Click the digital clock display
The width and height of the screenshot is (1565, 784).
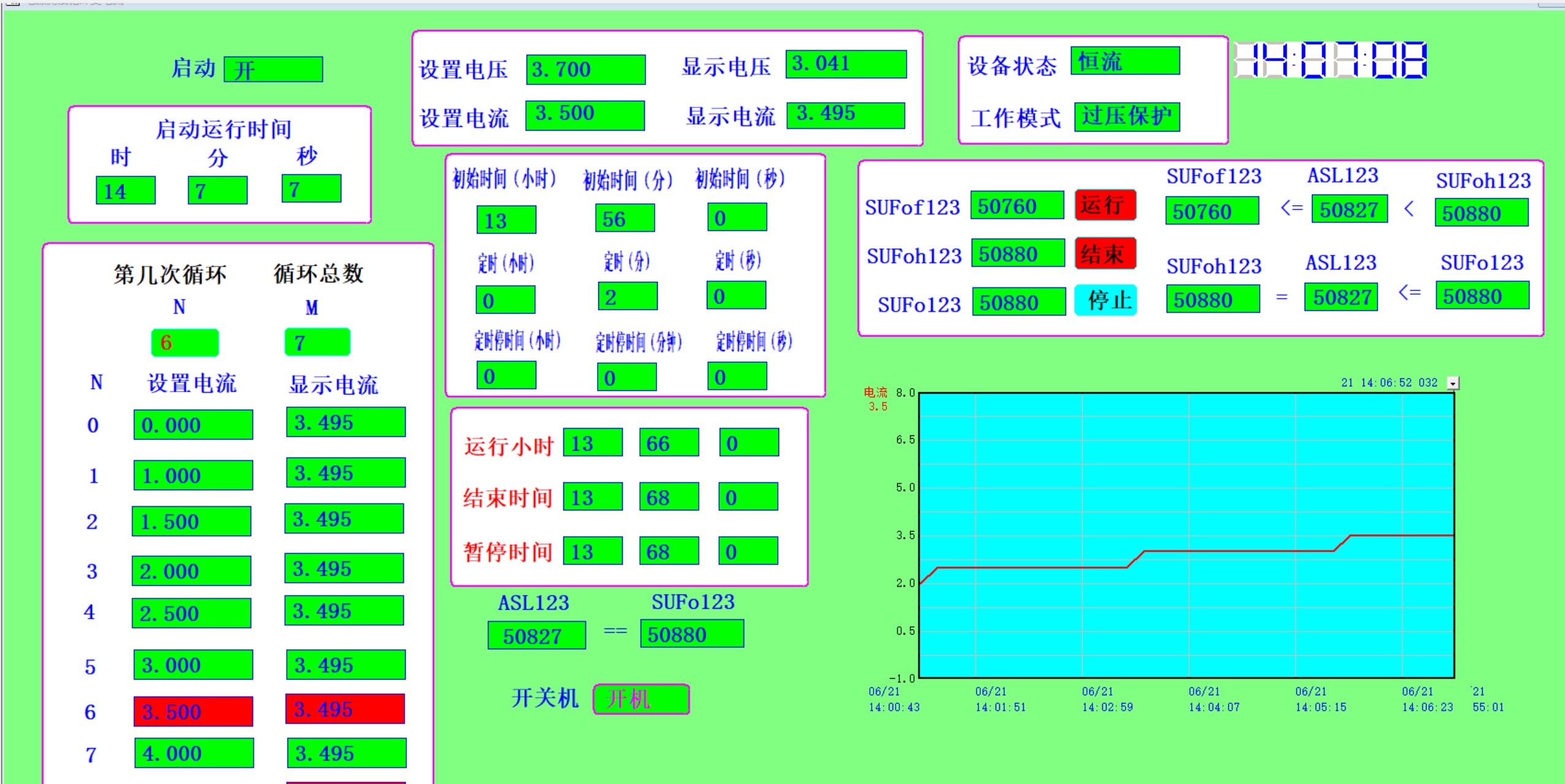[1331, 60]
